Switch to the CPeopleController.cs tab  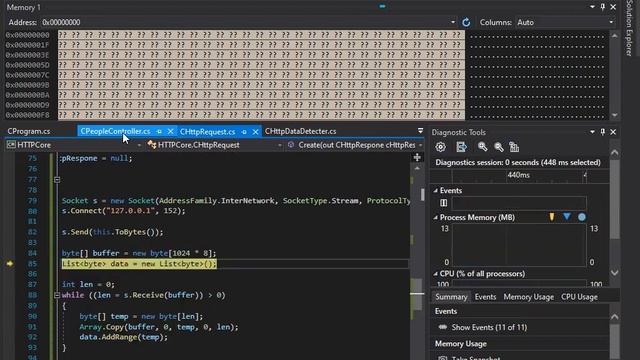click(x=115, y=131)
